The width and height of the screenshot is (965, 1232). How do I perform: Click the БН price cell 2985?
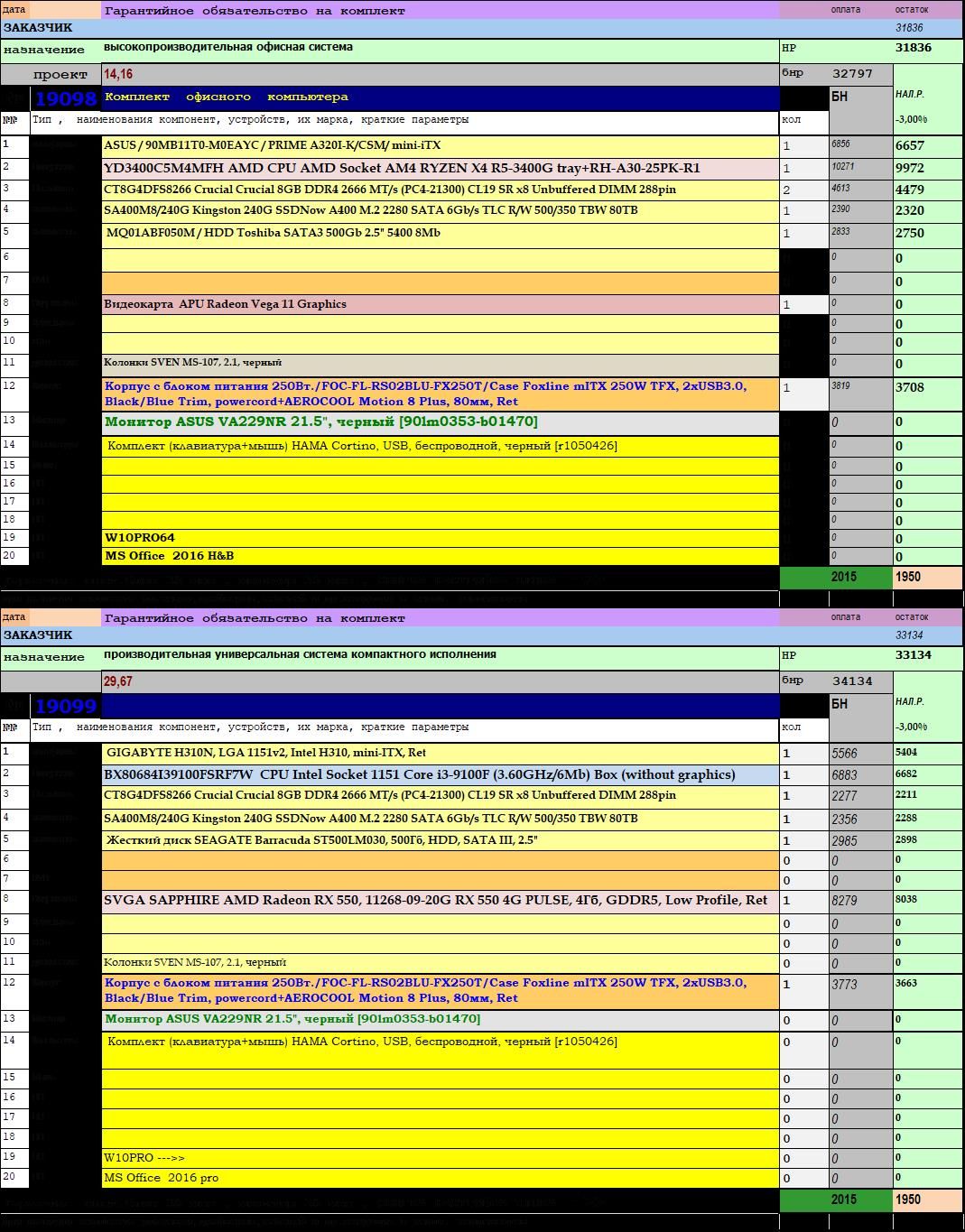point(861,840)
